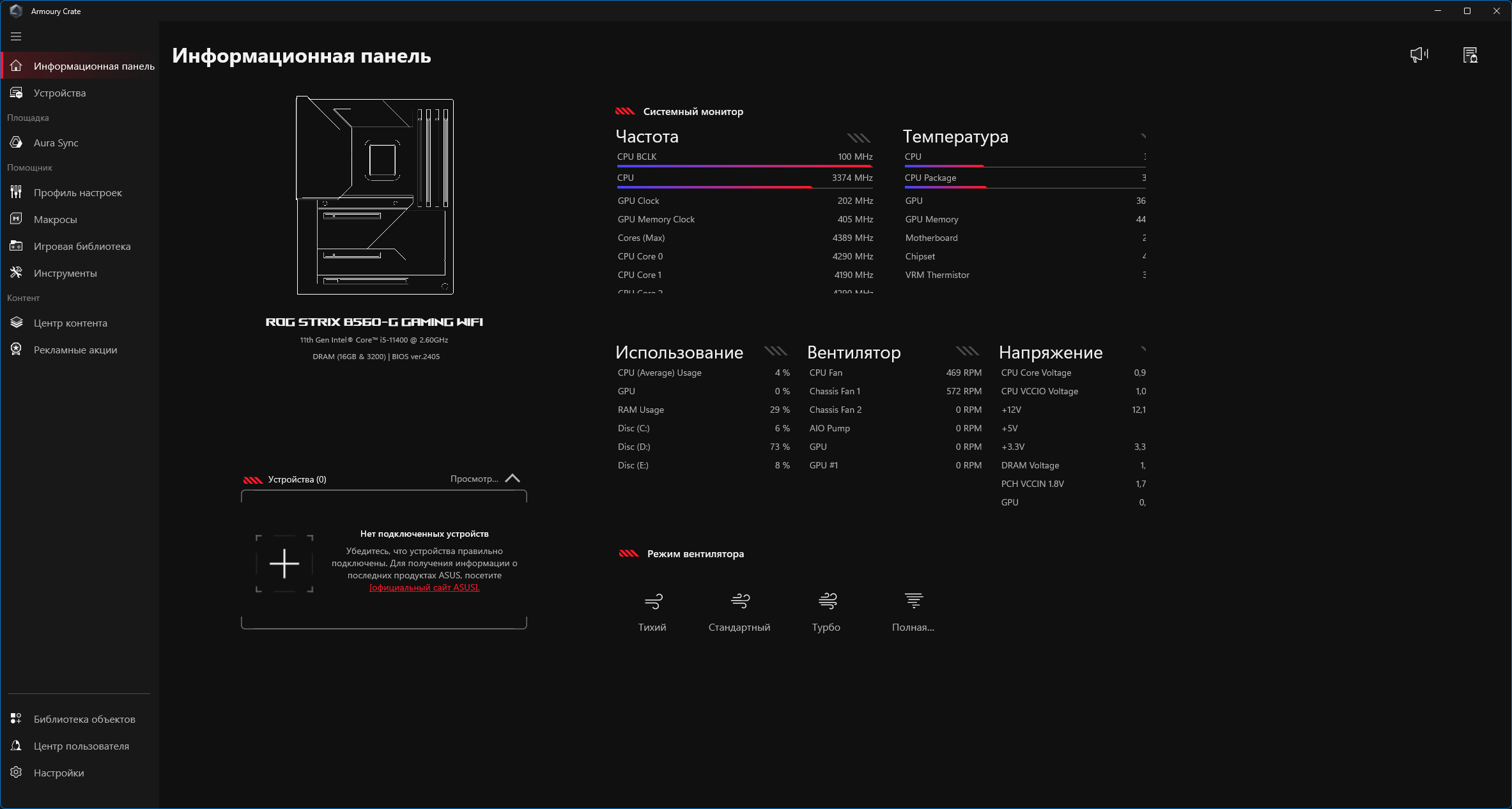Click the PCH VCCIN 1.8V row

(1074, 484)
